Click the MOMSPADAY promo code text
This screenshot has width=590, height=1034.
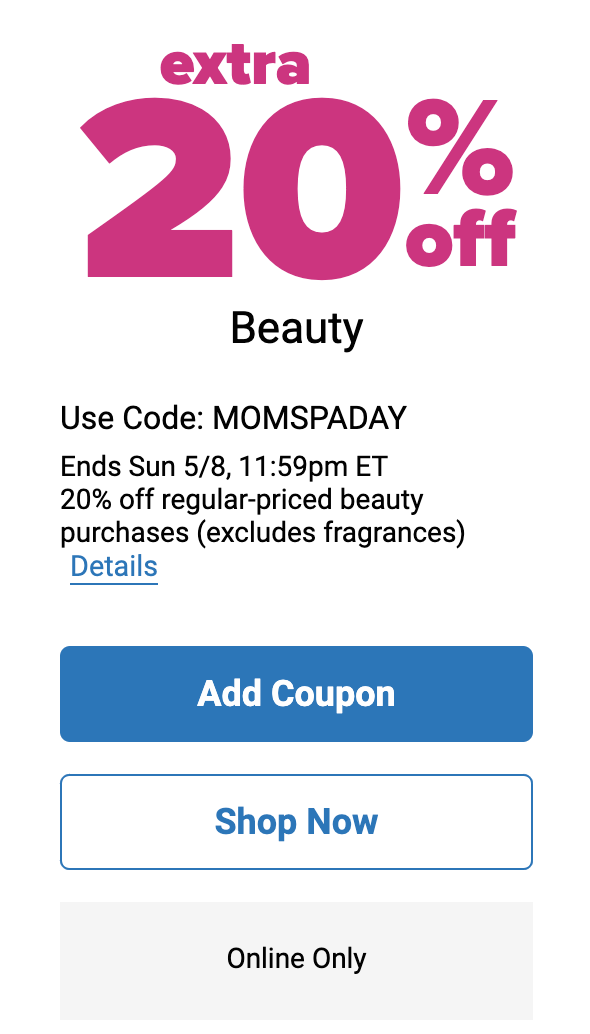[310, 418]
